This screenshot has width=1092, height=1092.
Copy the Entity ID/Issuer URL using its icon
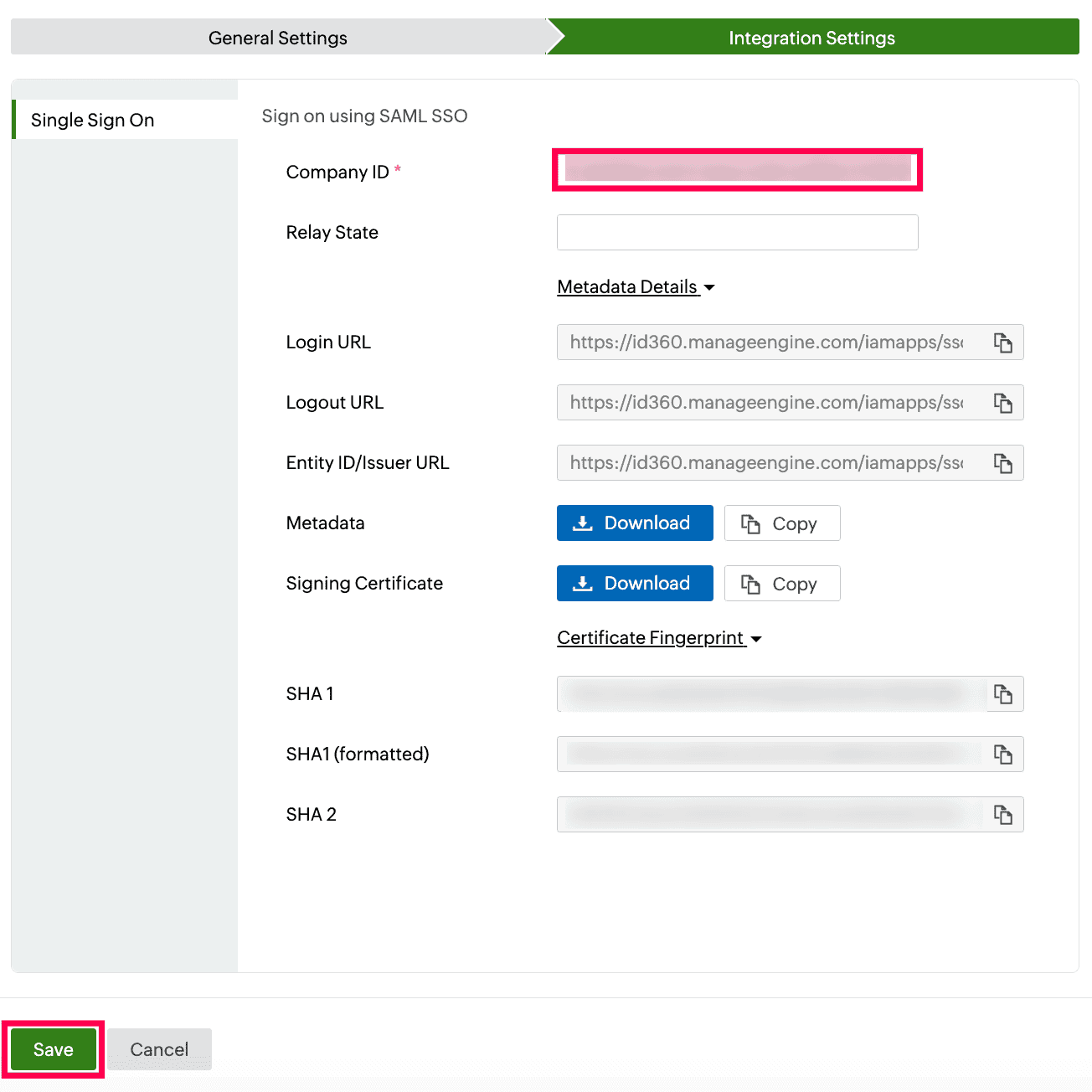1003,463
